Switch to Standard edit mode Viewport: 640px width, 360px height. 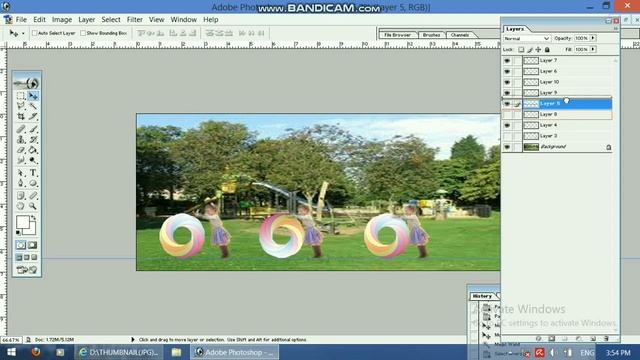(21, 245)
